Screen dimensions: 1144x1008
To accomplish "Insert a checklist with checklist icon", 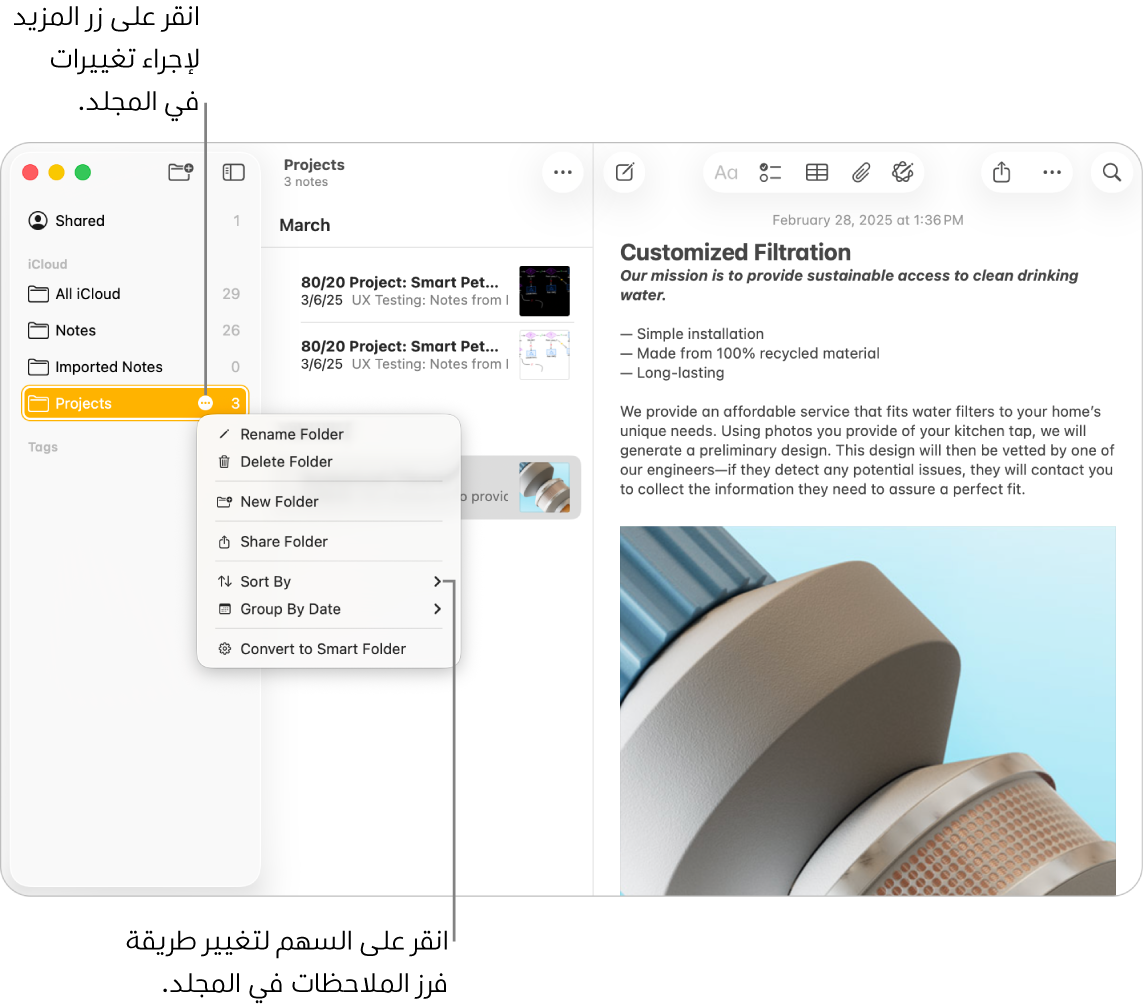I will (770, 173).
